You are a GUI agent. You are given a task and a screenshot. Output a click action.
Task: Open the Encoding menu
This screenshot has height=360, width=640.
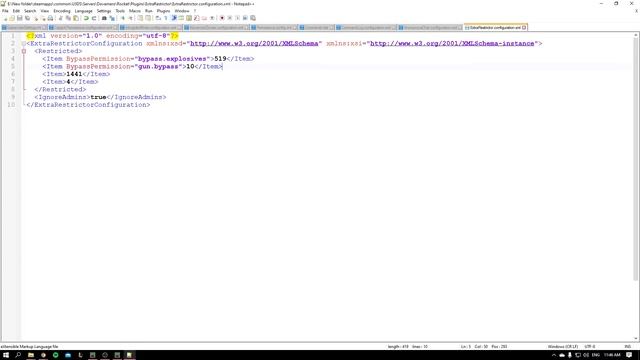[62, 11]
